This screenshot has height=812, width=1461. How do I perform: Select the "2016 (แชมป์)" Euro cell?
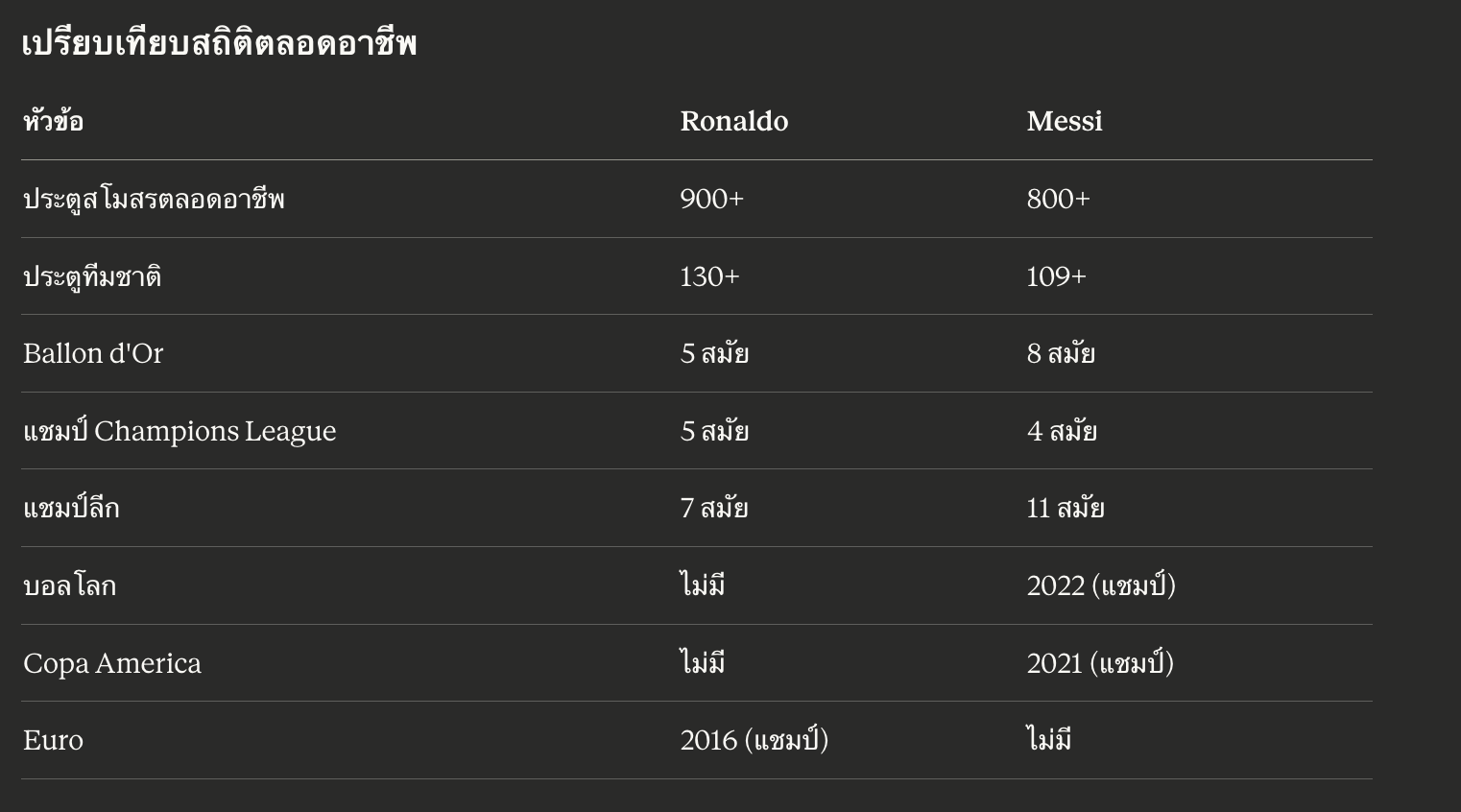tap(754, 741)
